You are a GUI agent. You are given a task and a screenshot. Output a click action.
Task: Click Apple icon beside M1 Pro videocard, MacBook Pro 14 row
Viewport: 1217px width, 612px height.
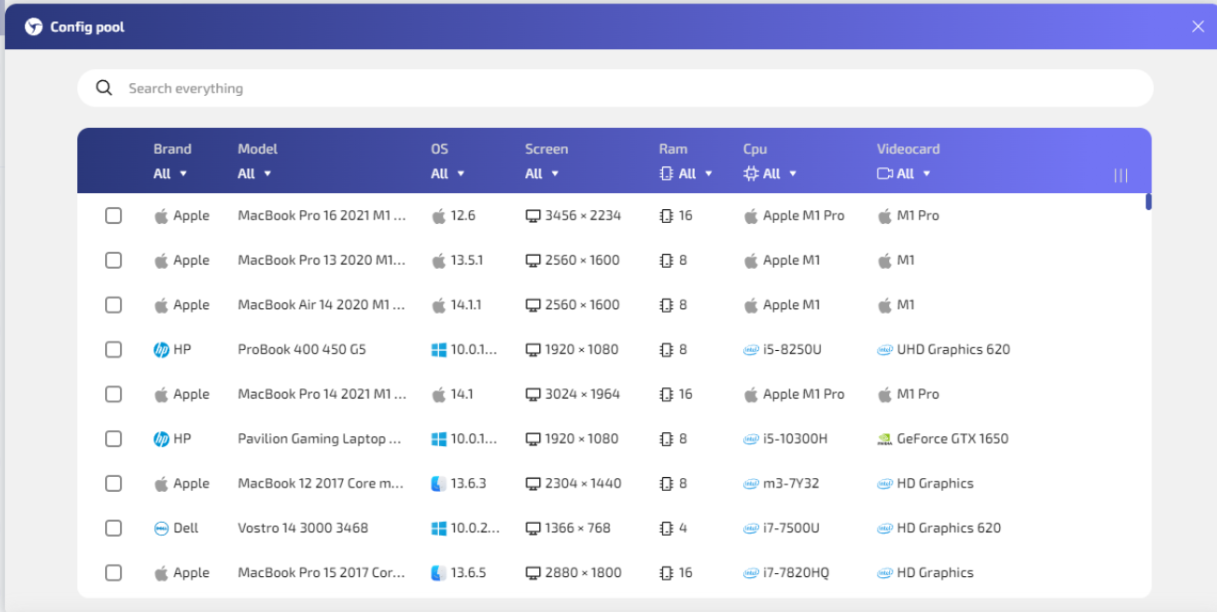pos(884,394)
